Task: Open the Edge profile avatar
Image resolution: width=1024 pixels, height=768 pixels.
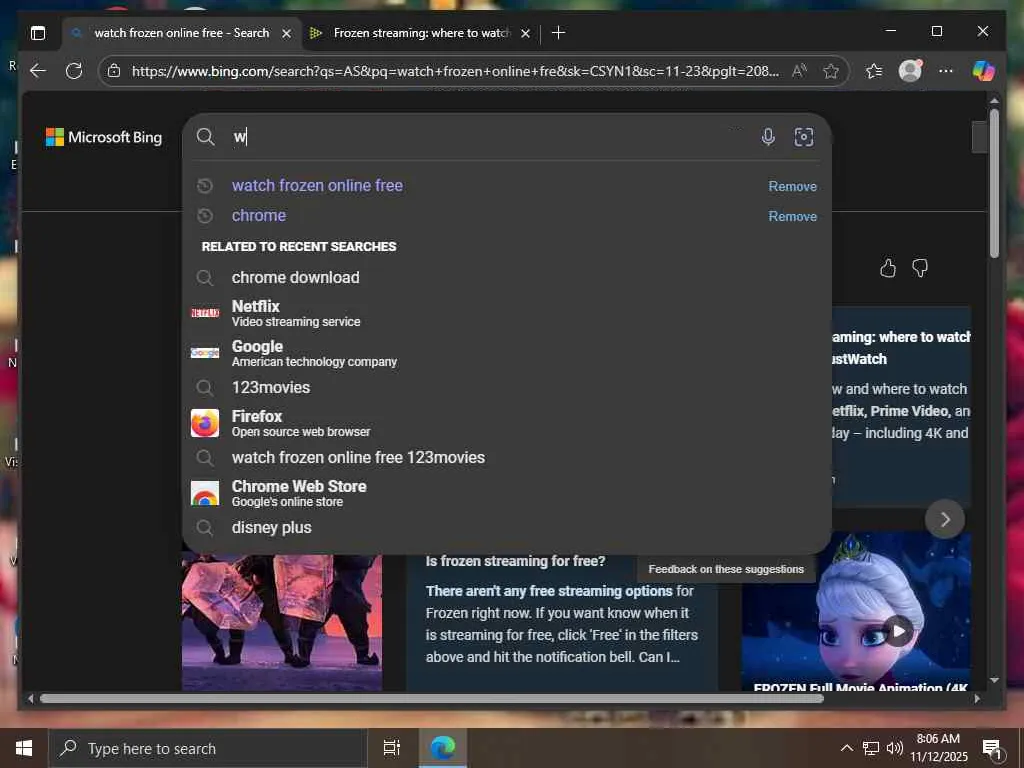Action: tap(910, 71)
